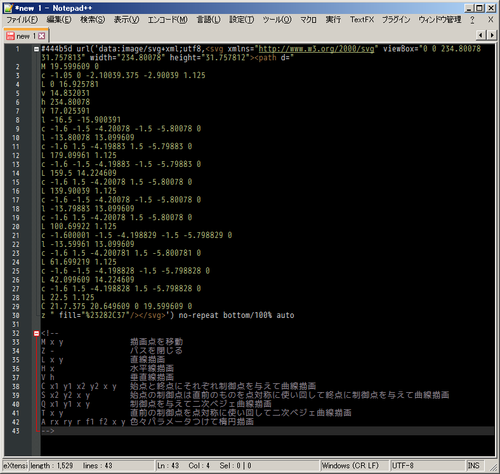
Task: Open the TextFX menu
Action: (362, 20)
